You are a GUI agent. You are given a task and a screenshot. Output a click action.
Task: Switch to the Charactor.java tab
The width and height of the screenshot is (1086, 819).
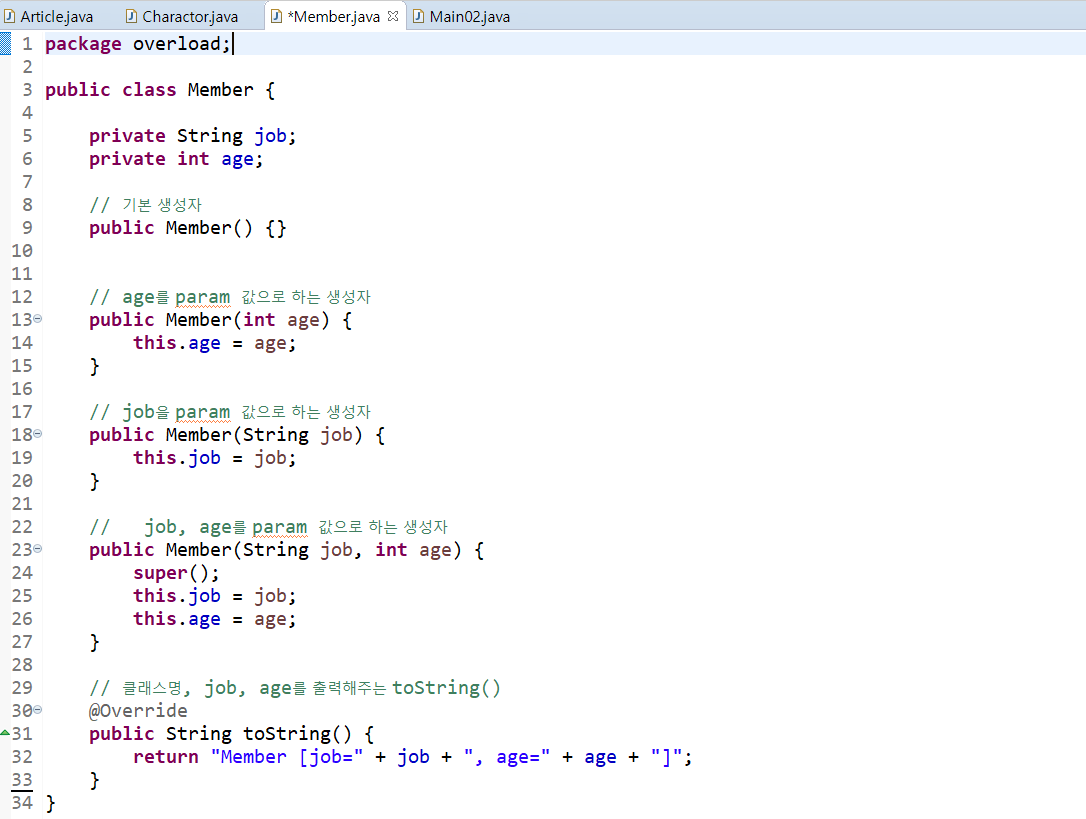tap(183, 16)
